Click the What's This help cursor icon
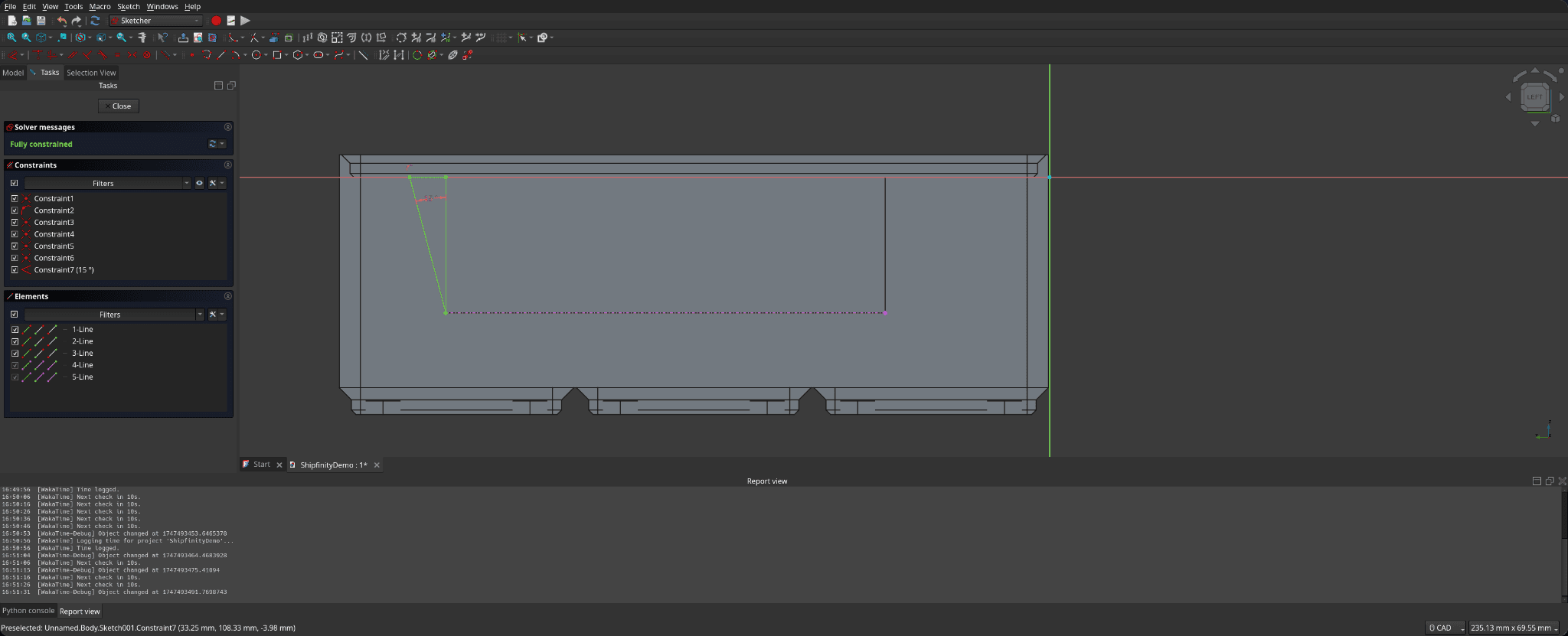This screenshot has height=636, width=1568. click(x=162, y=38)
